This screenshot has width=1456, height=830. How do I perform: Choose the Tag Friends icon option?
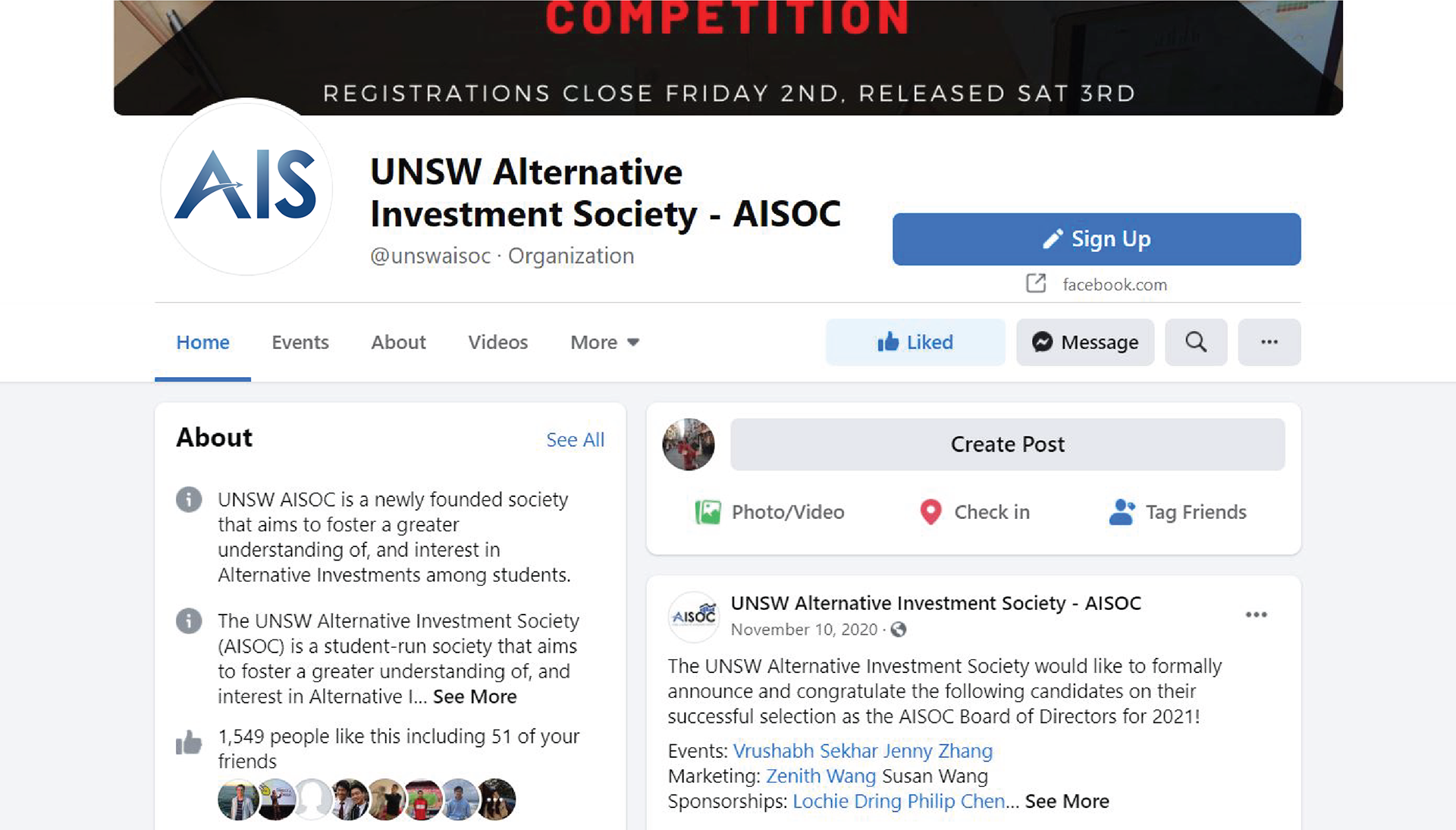tap(1122, 512)
